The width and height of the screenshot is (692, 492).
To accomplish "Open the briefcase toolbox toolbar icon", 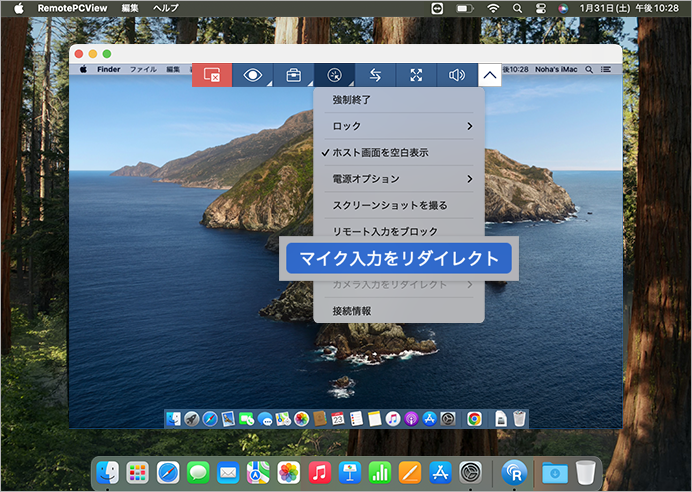I will click(x=293, y=75).
